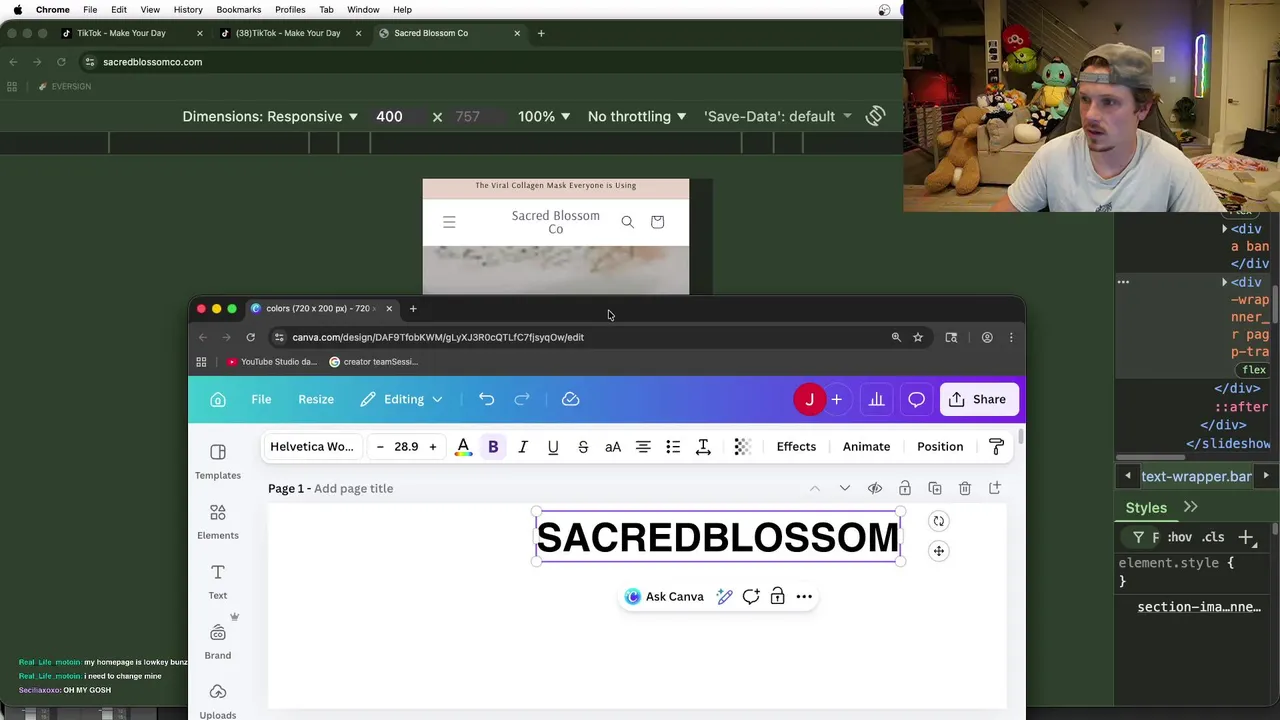
Task: Edit the font size field 28.9
Action: (x=406, y=447)
